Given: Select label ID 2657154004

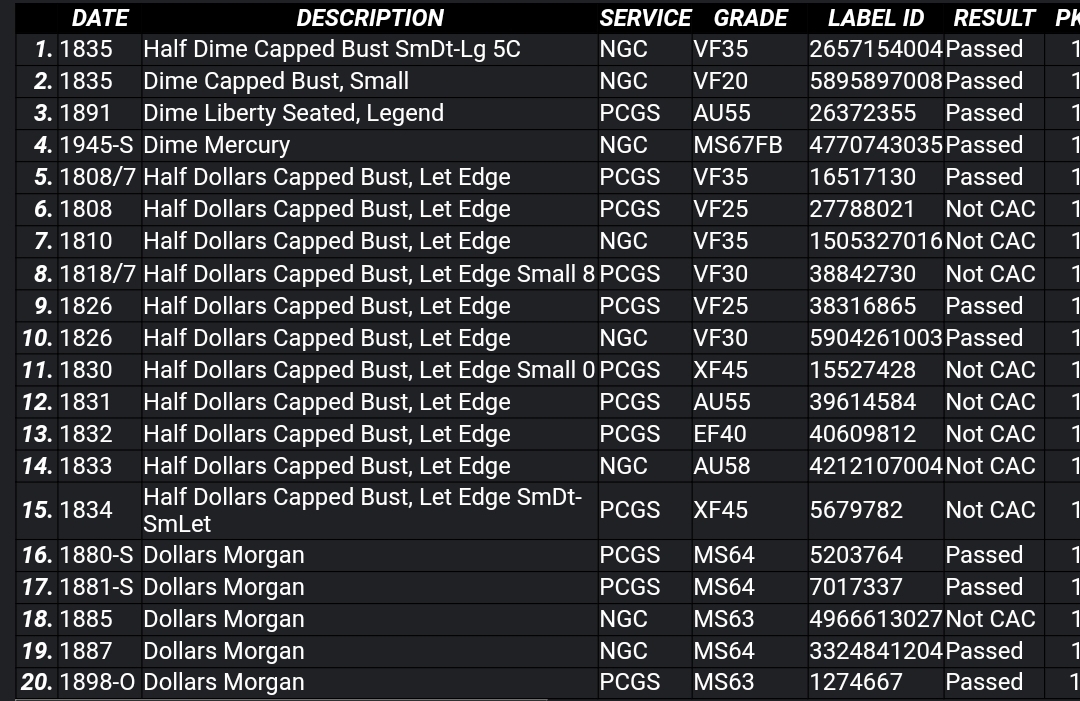Looking at the screenshot, I should 875,49.
